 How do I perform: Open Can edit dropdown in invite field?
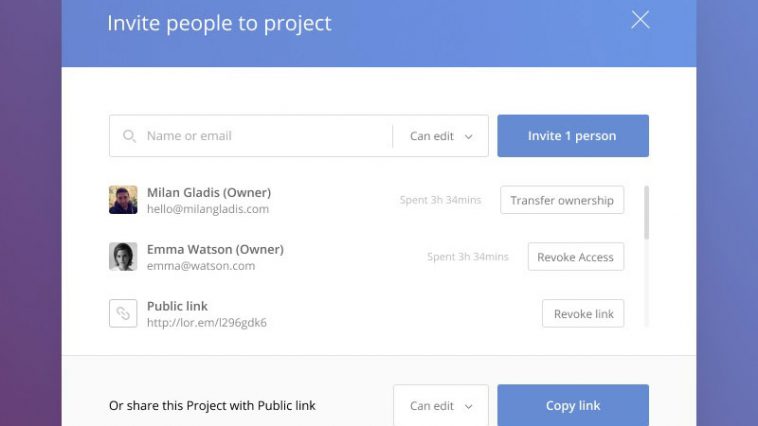click(x=441, y=136)
